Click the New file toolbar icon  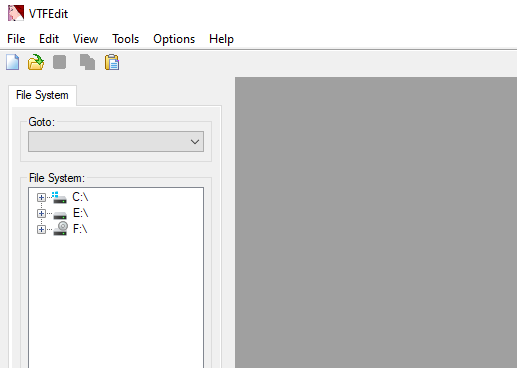click(x=13, y=62)
